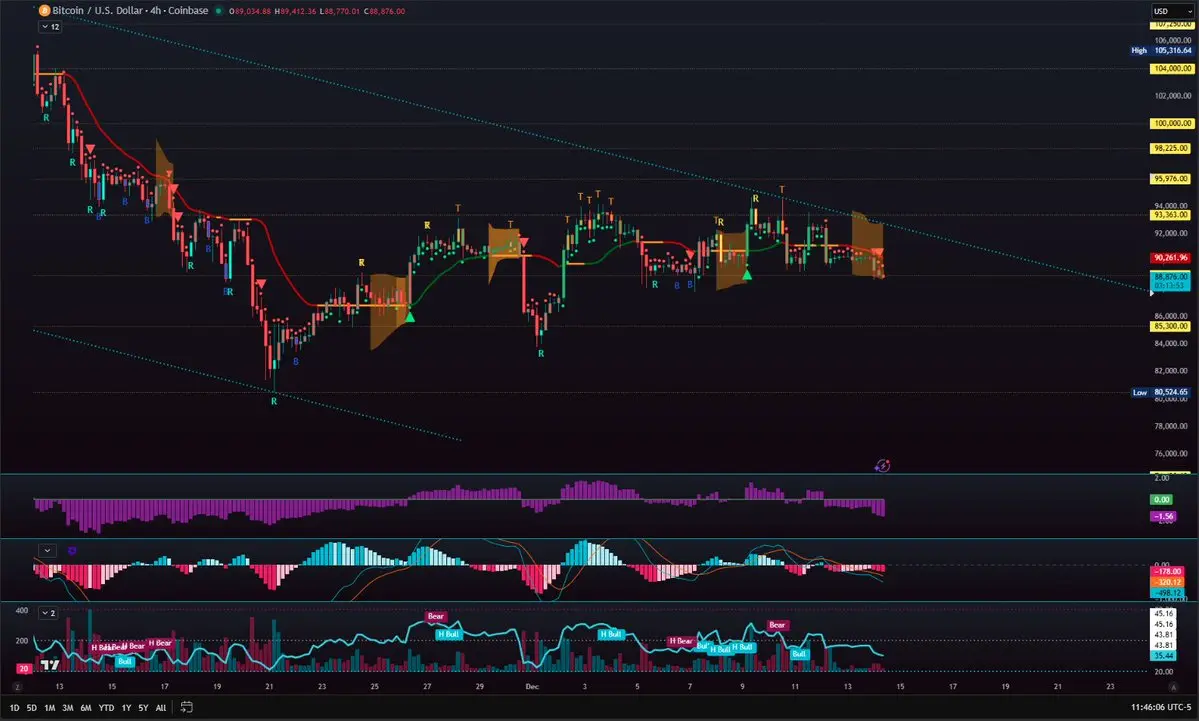The image size is (1199, 721).
Task: Expand the MACD pane legend chevron
Action: (47, 550)
